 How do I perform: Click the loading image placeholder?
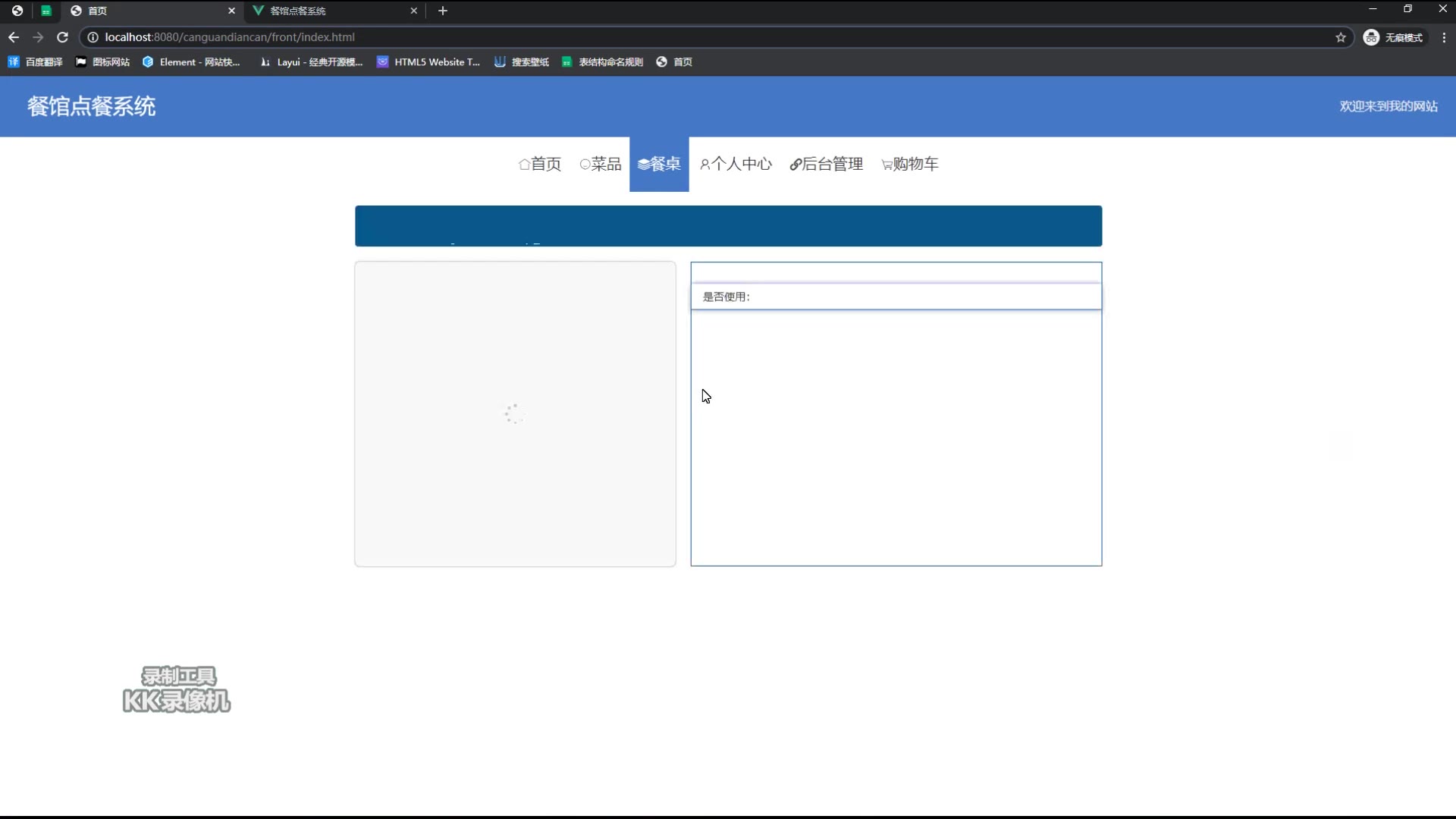[x=515, y=414]
